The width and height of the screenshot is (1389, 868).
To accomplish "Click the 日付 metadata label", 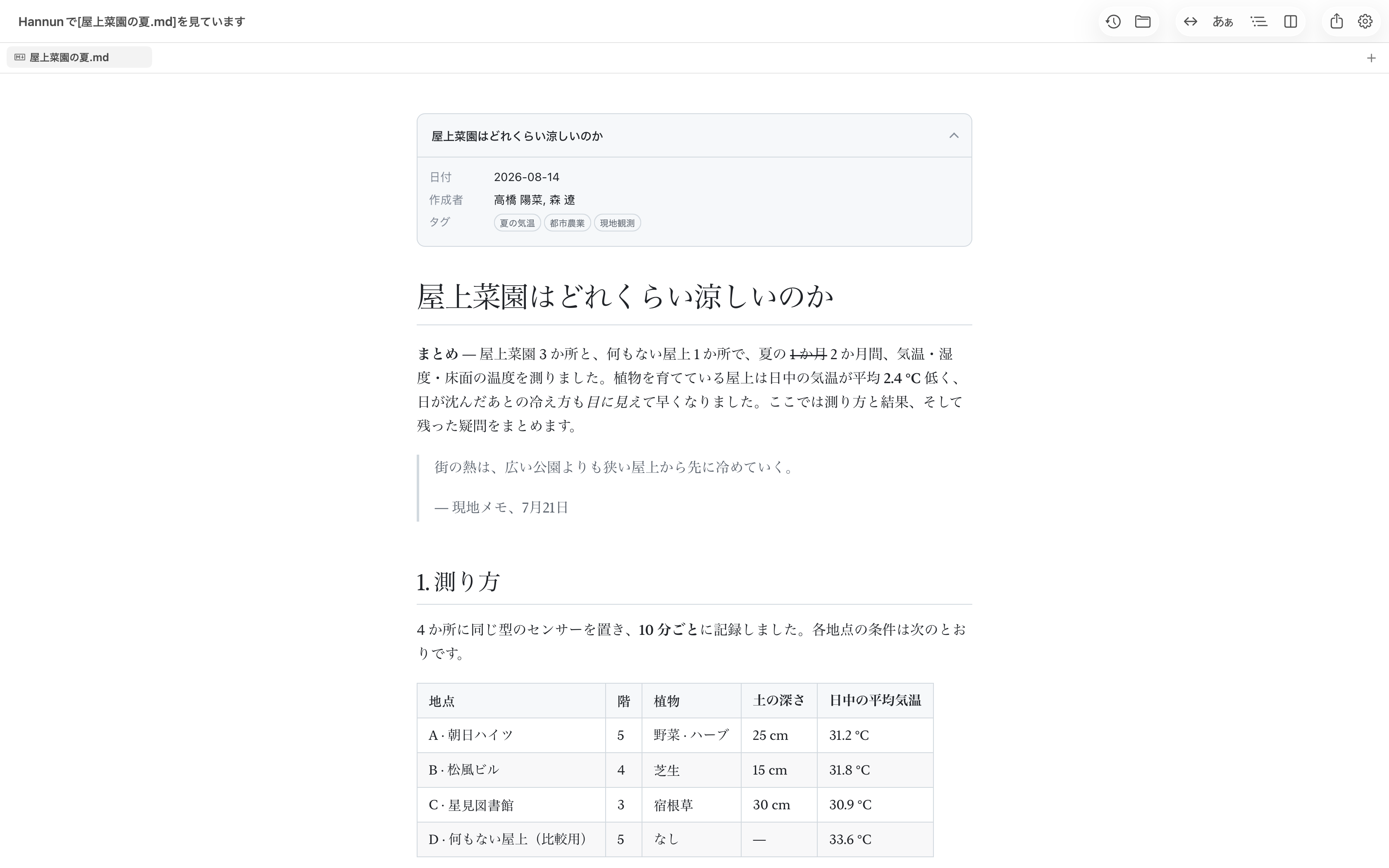I will point(440,177).
